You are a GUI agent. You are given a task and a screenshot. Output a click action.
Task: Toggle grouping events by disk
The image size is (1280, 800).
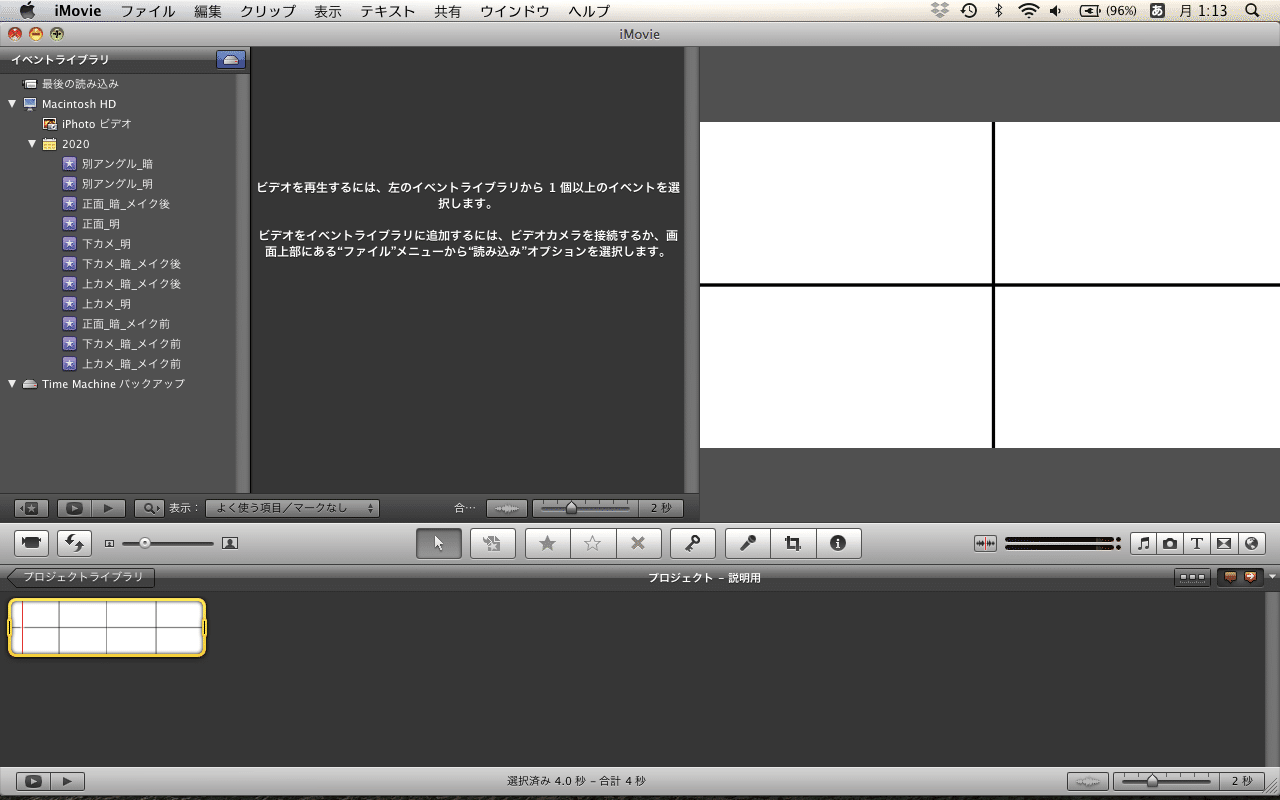coord(231,60)
